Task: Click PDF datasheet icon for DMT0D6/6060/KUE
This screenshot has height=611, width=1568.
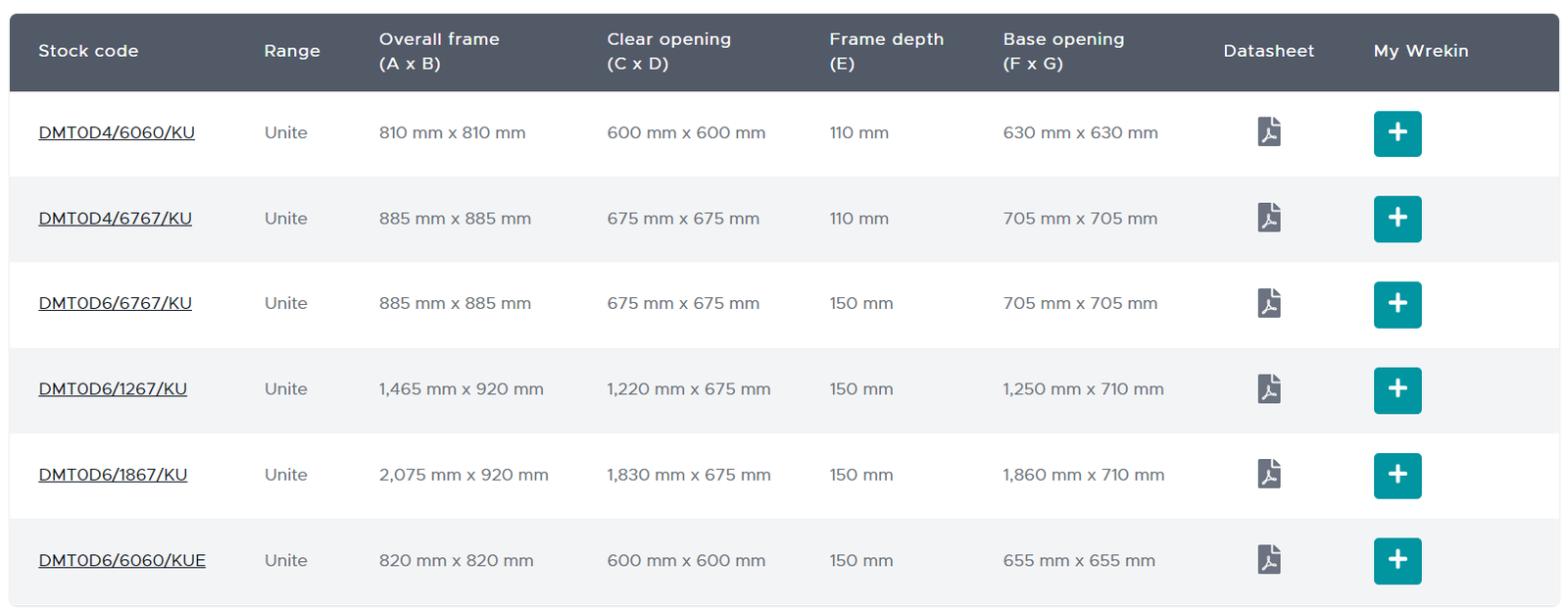Action: 1269,560
